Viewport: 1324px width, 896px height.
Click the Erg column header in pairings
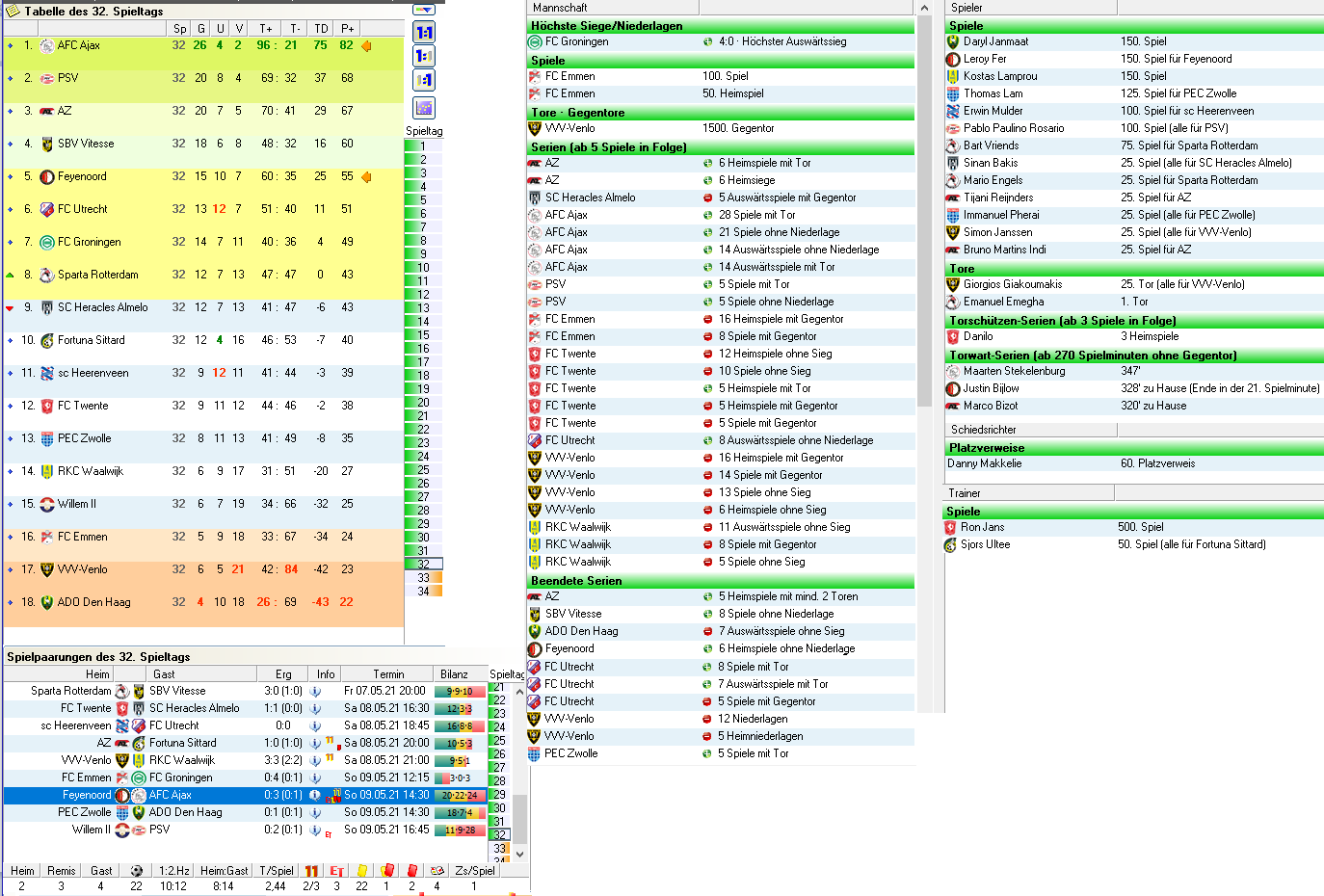[283, 674]
